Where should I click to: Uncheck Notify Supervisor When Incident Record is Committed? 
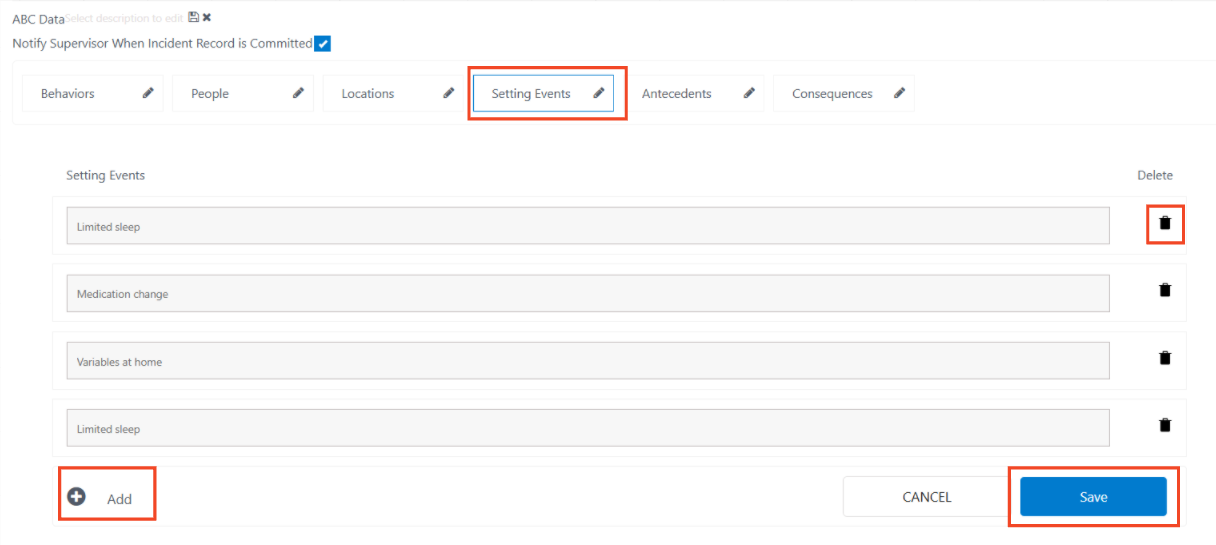(x=322, y=43)
